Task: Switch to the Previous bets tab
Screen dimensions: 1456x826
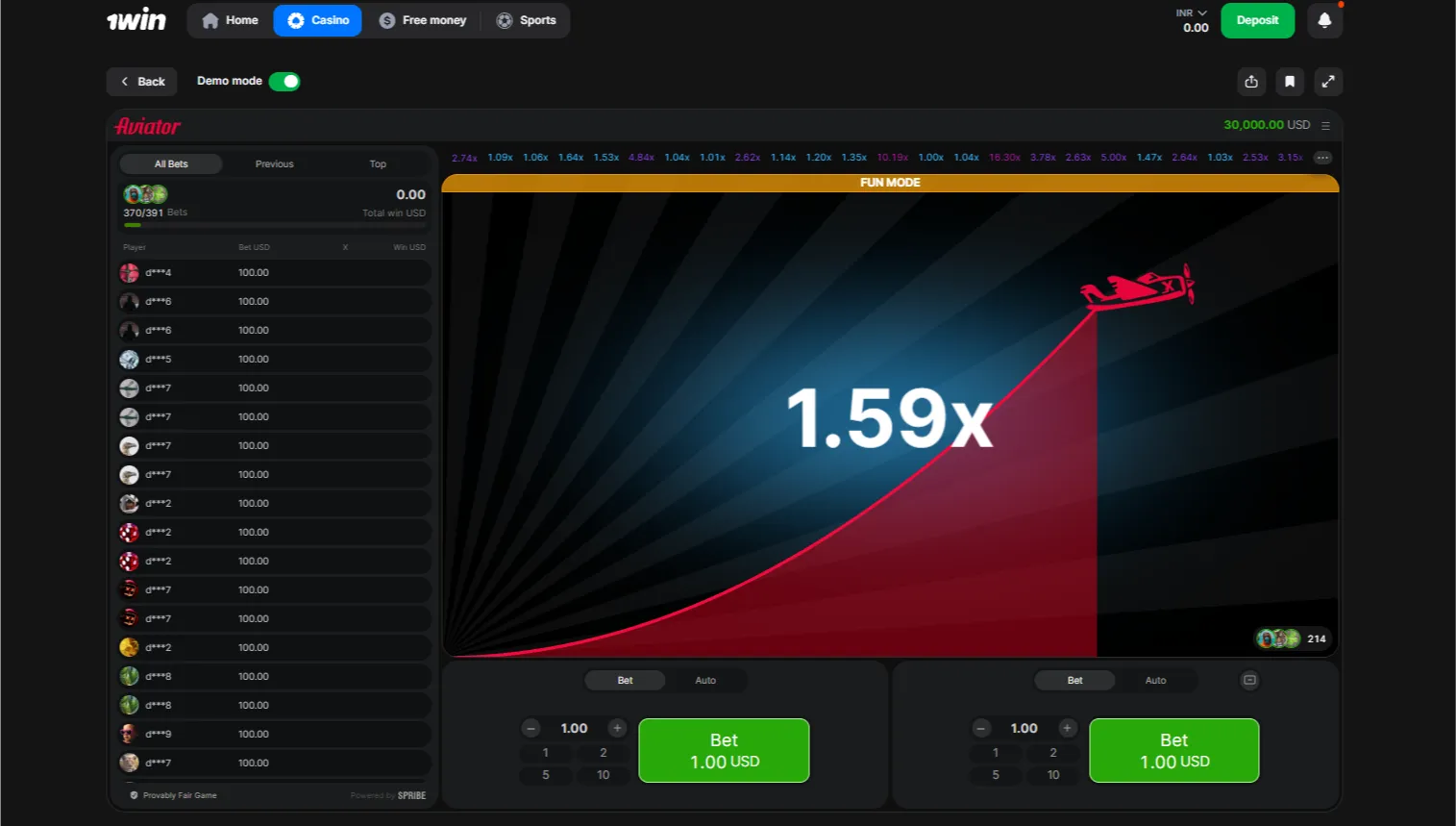Action: click(274, 164)
